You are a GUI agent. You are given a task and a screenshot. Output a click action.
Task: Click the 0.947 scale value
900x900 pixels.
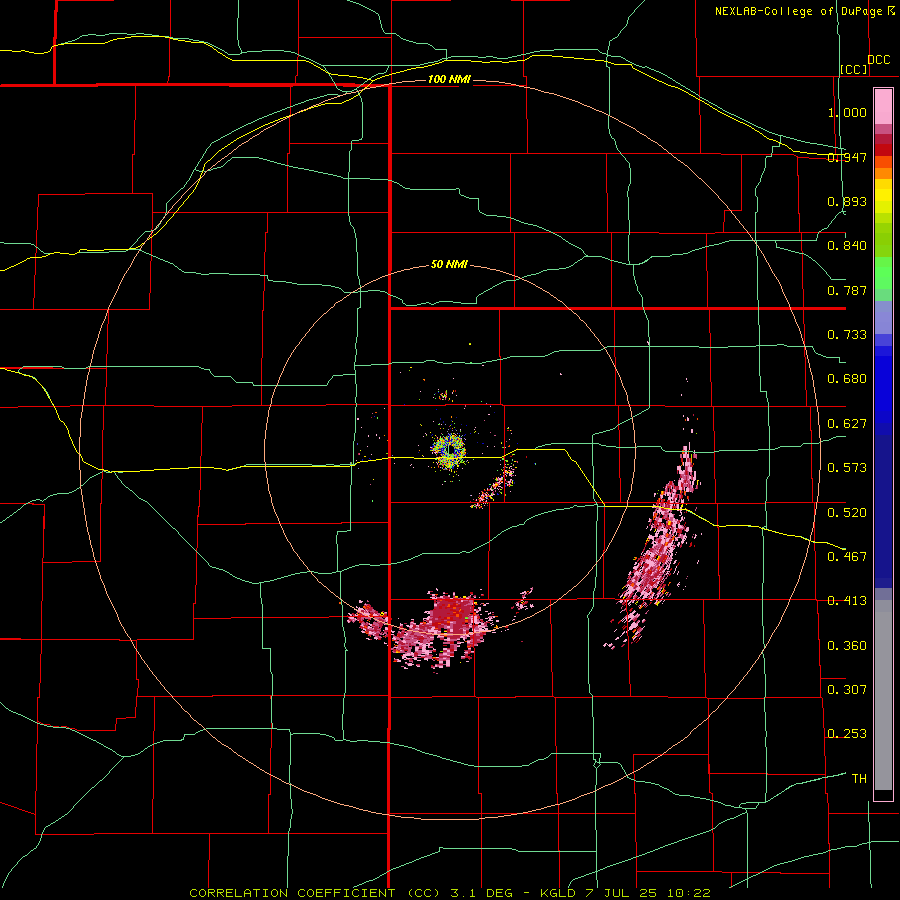pyautogui.click(x=847, y=157)
